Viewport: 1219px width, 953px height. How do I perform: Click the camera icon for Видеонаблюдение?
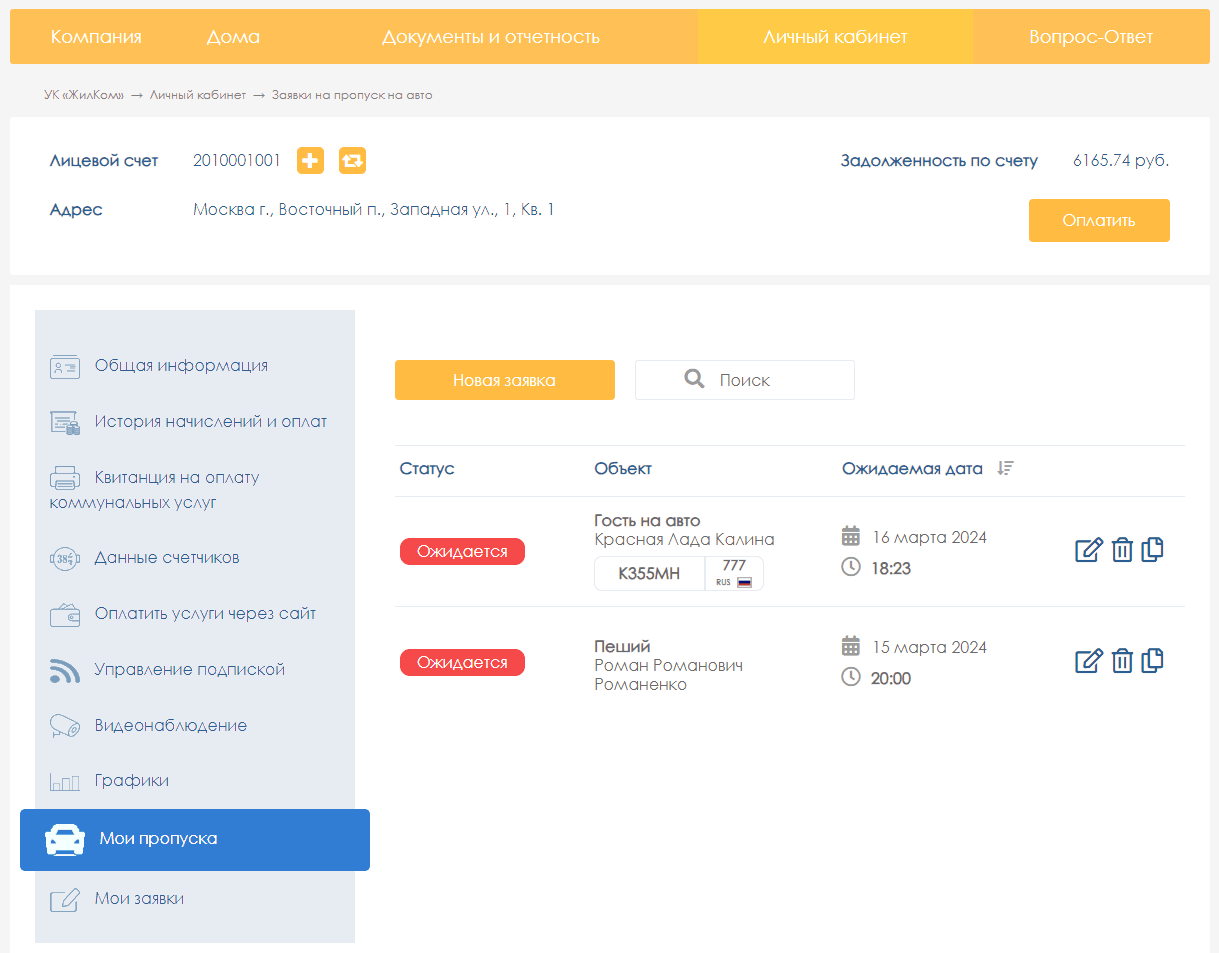tap(65, 726)
